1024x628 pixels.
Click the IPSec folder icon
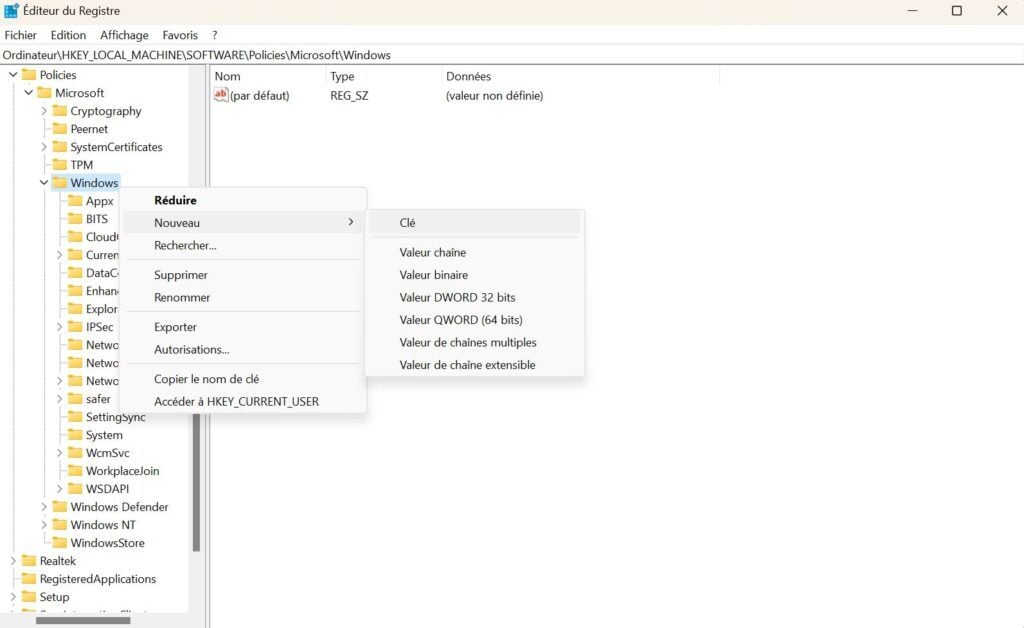(x=75, y=326)
